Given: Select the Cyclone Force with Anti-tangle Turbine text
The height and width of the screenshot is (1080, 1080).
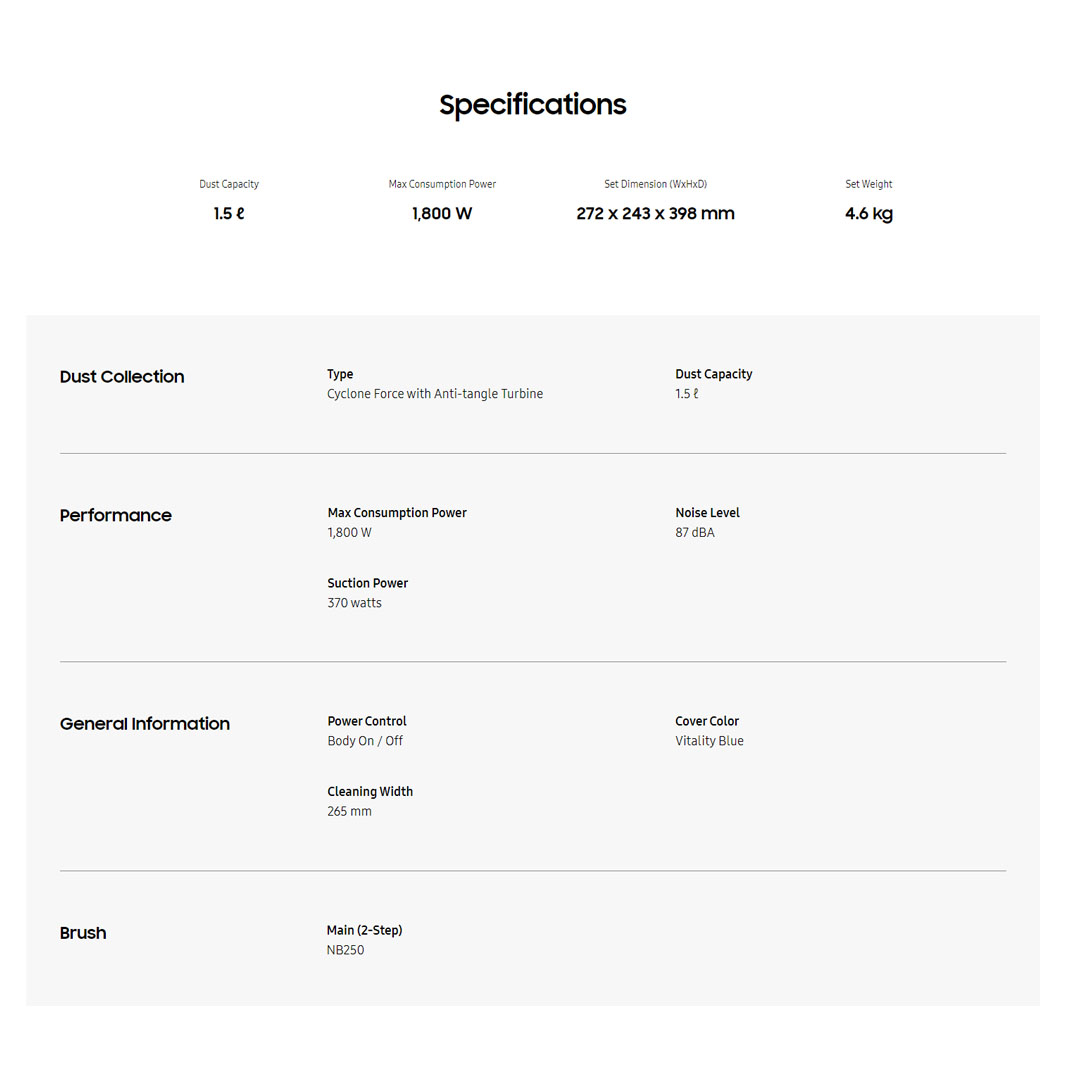Looking at the screenshot, I should click(435, 394).
